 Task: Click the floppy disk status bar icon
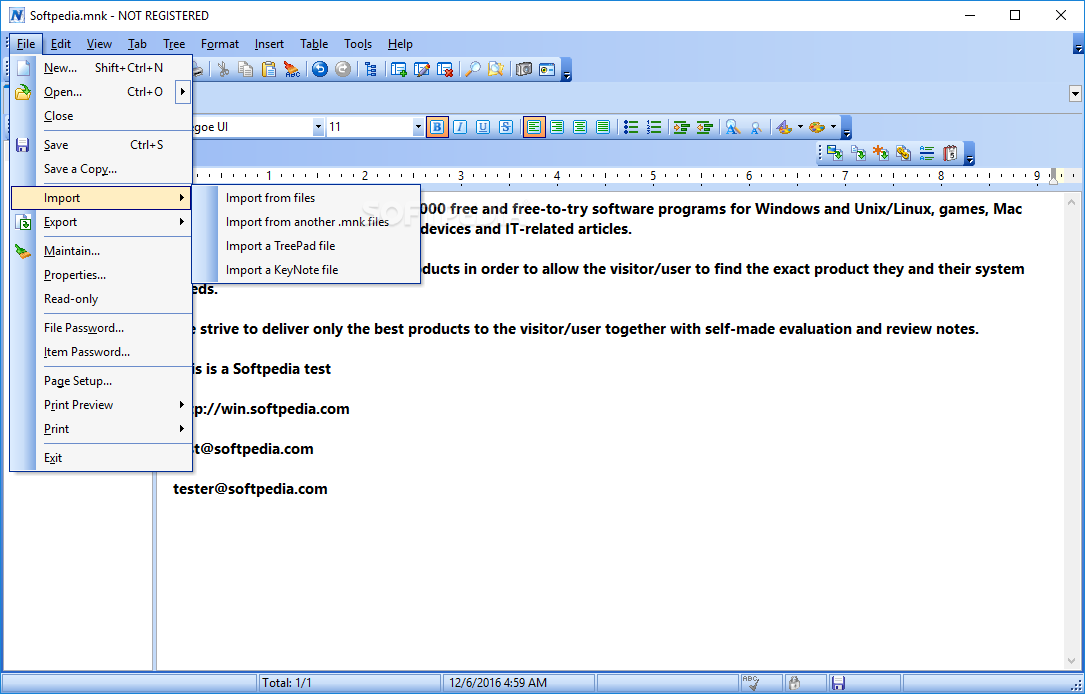point(838,683)
